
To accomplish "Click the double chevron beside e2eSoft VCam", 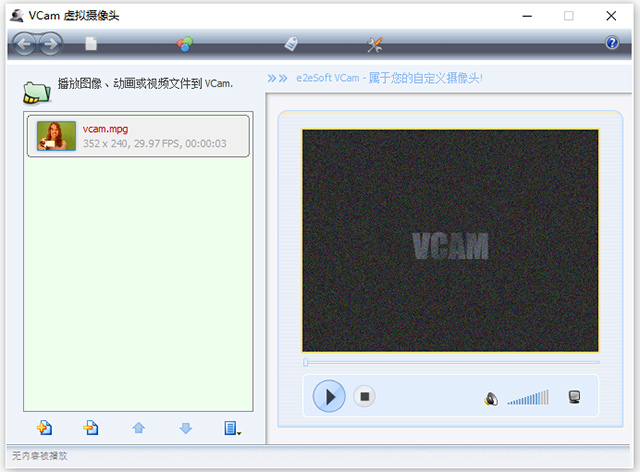I will [278, 78].
